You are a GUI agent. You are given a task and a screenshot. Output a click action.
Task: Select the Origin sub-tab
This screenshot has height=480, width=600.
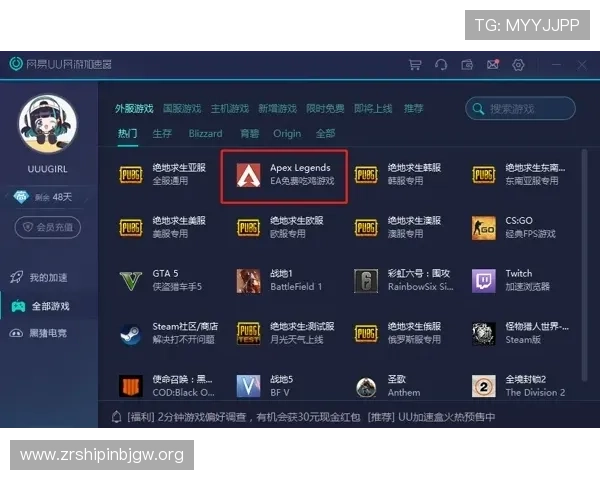click(287, 134)
